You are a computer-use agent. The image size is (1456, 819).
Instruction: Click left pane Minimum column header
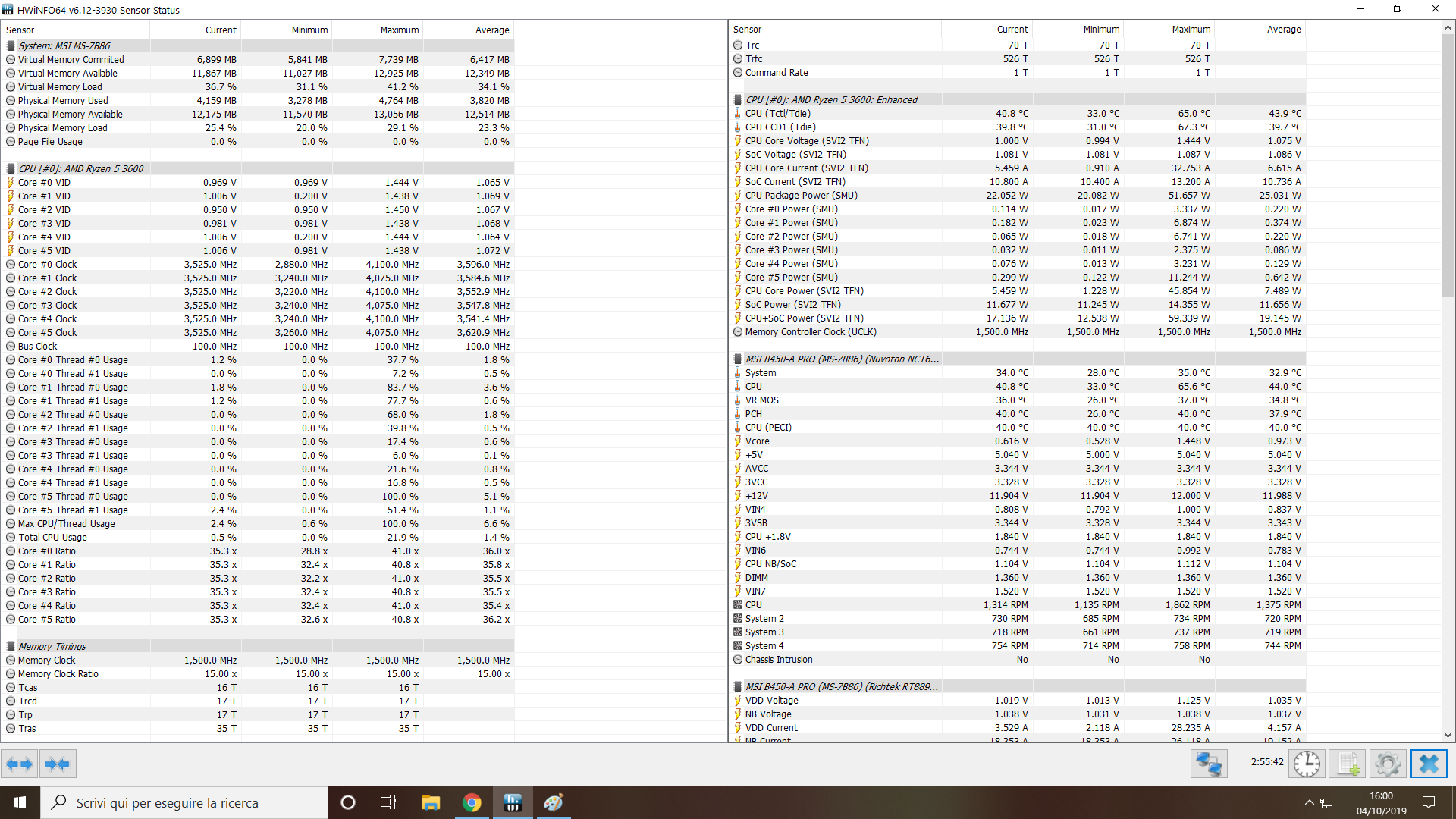pos(287,30)
